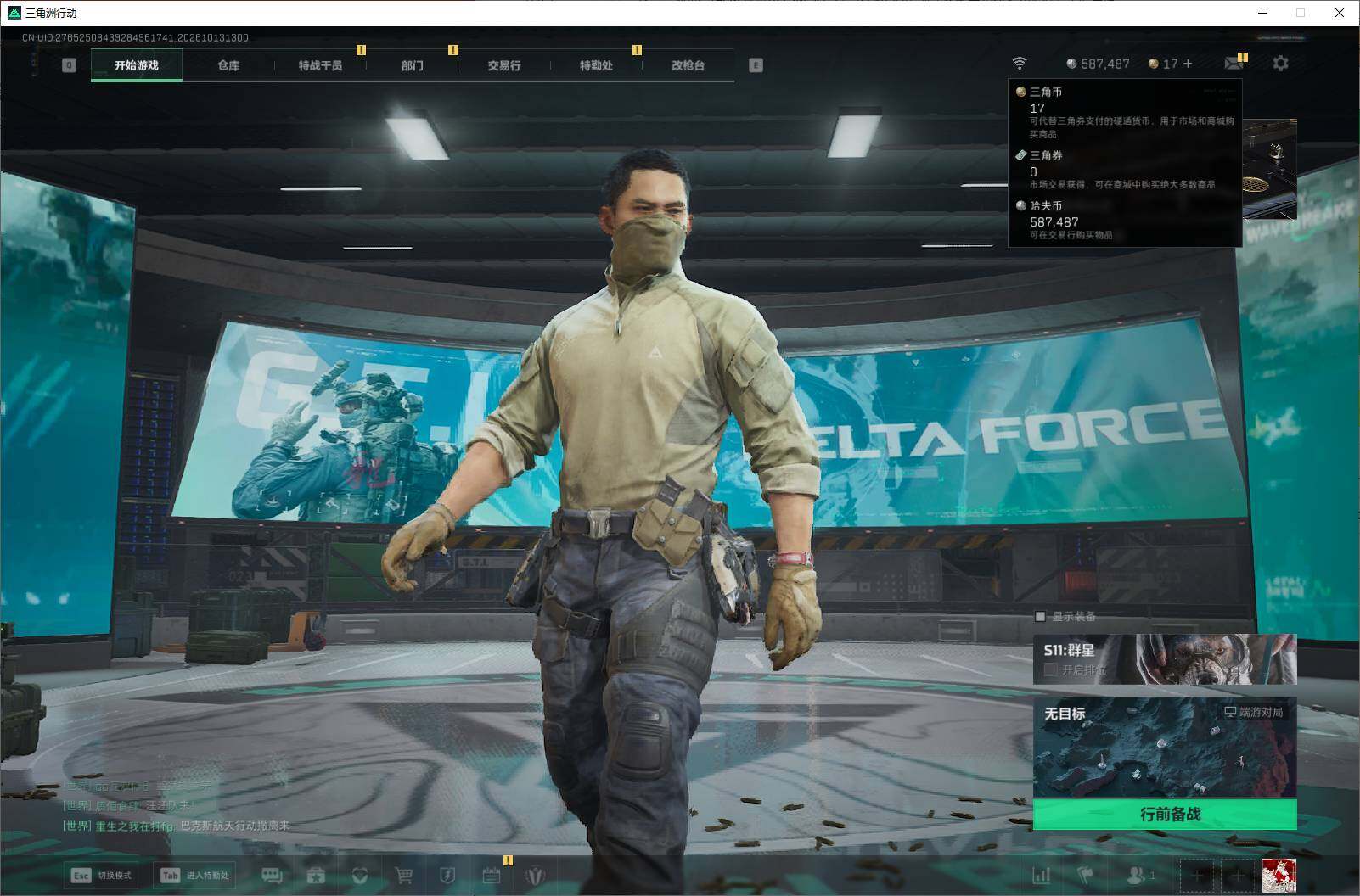This screenshot has width=1360, height=896.
Task: Open the chat bubbles icon in bottom bar
Action: point(272,875)
